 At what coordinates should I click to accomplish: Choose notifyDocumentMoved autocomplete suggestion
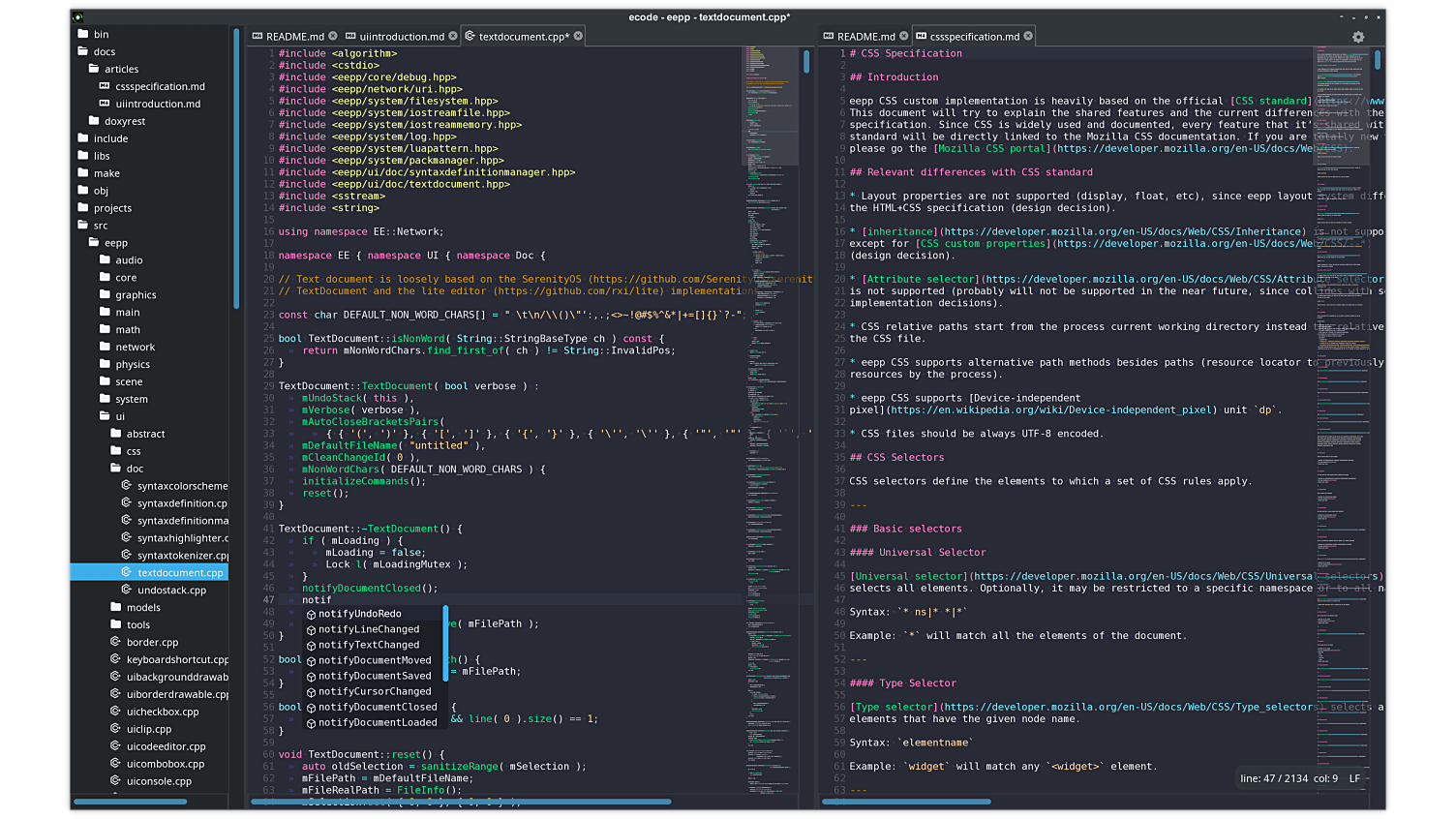(x=374, y=660)
